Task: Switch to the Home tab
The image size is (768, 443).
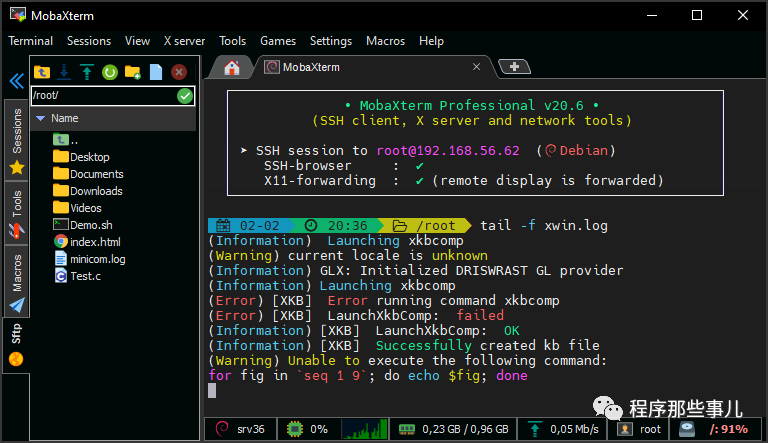Action: [x=232, y=68]
